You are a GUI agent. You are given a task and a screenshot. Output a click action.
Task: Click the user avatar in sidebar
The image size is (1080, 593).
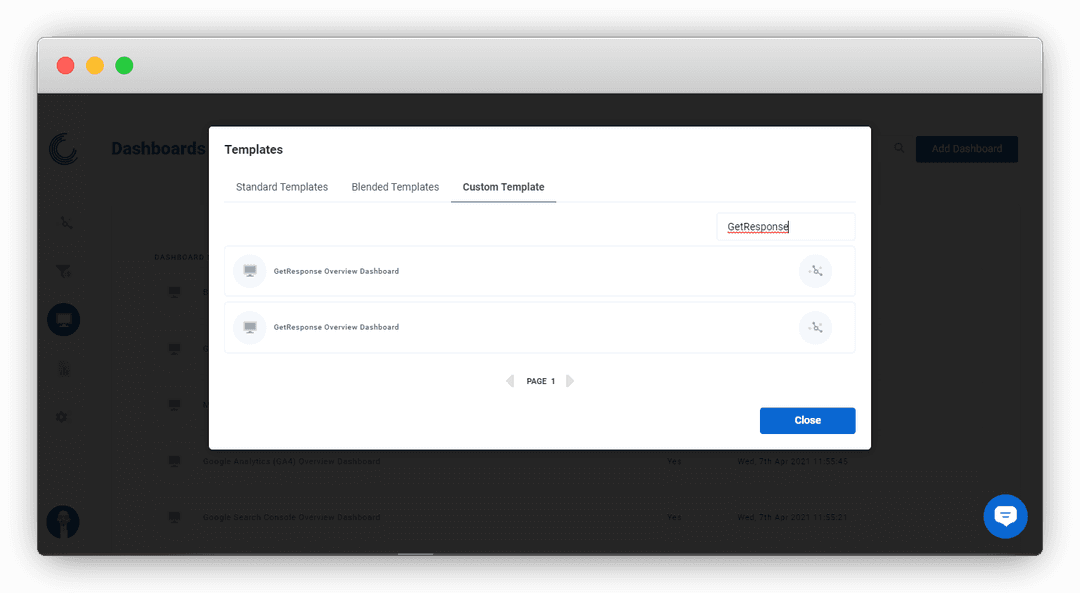point(63,522)
